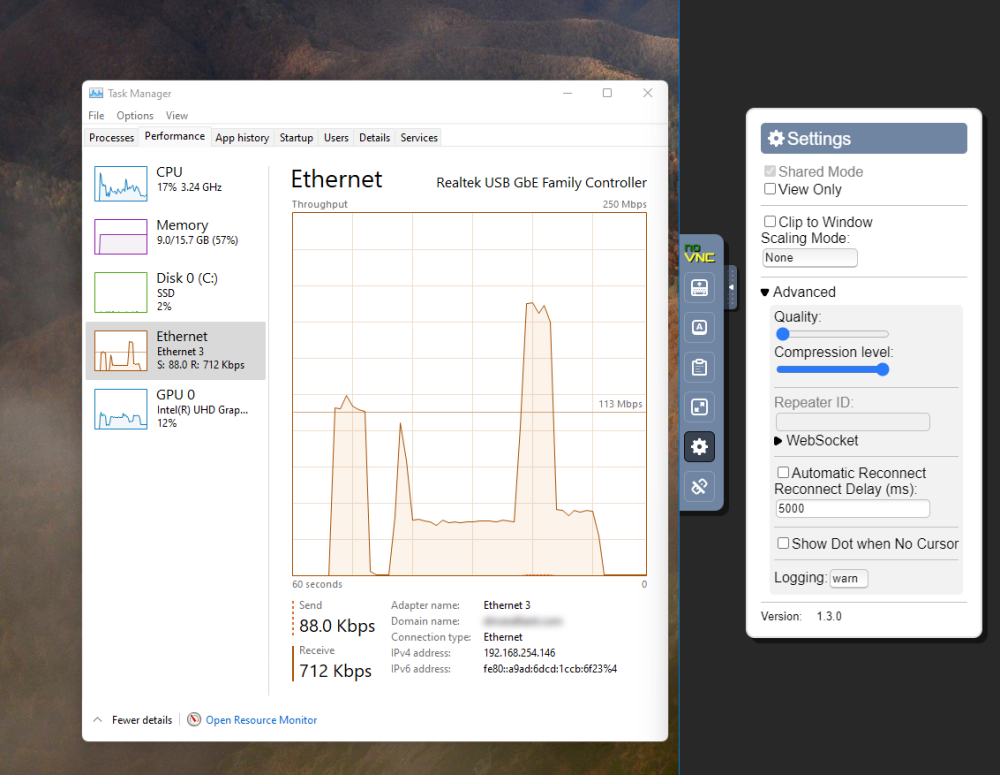Click Realtek USB GbE Family Controller text
Image resolution: width=1000 pixels, height=775 pixels.
coord(541,182)
